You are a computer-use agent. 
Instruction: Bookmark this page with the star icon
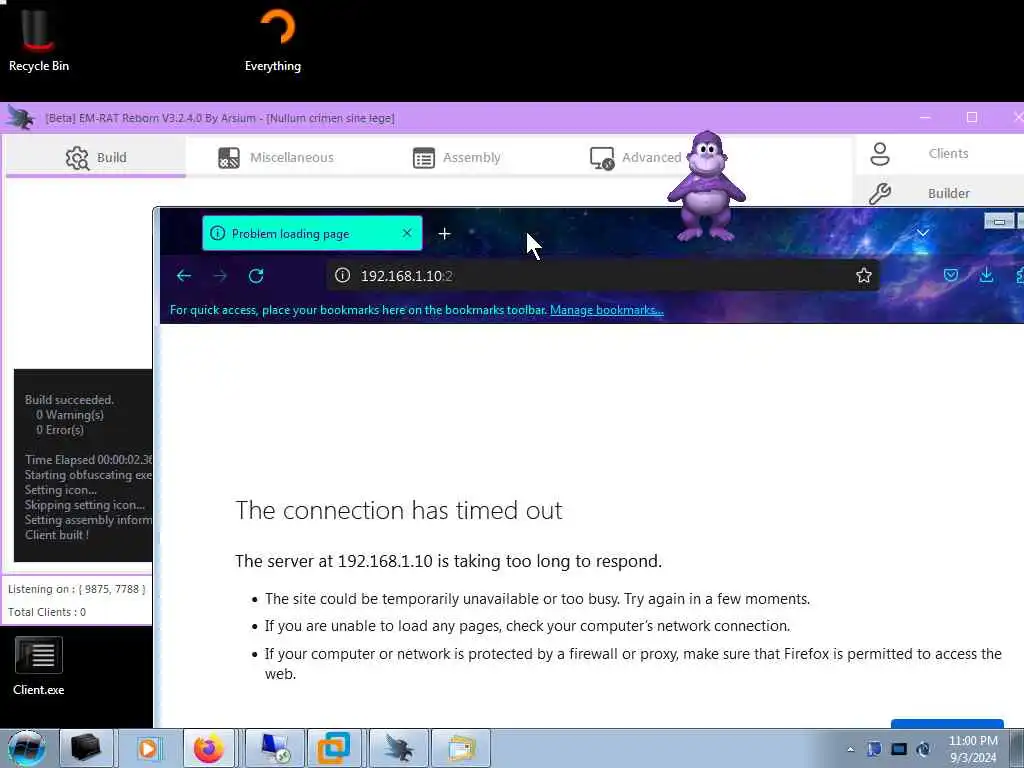pos(863,276)
